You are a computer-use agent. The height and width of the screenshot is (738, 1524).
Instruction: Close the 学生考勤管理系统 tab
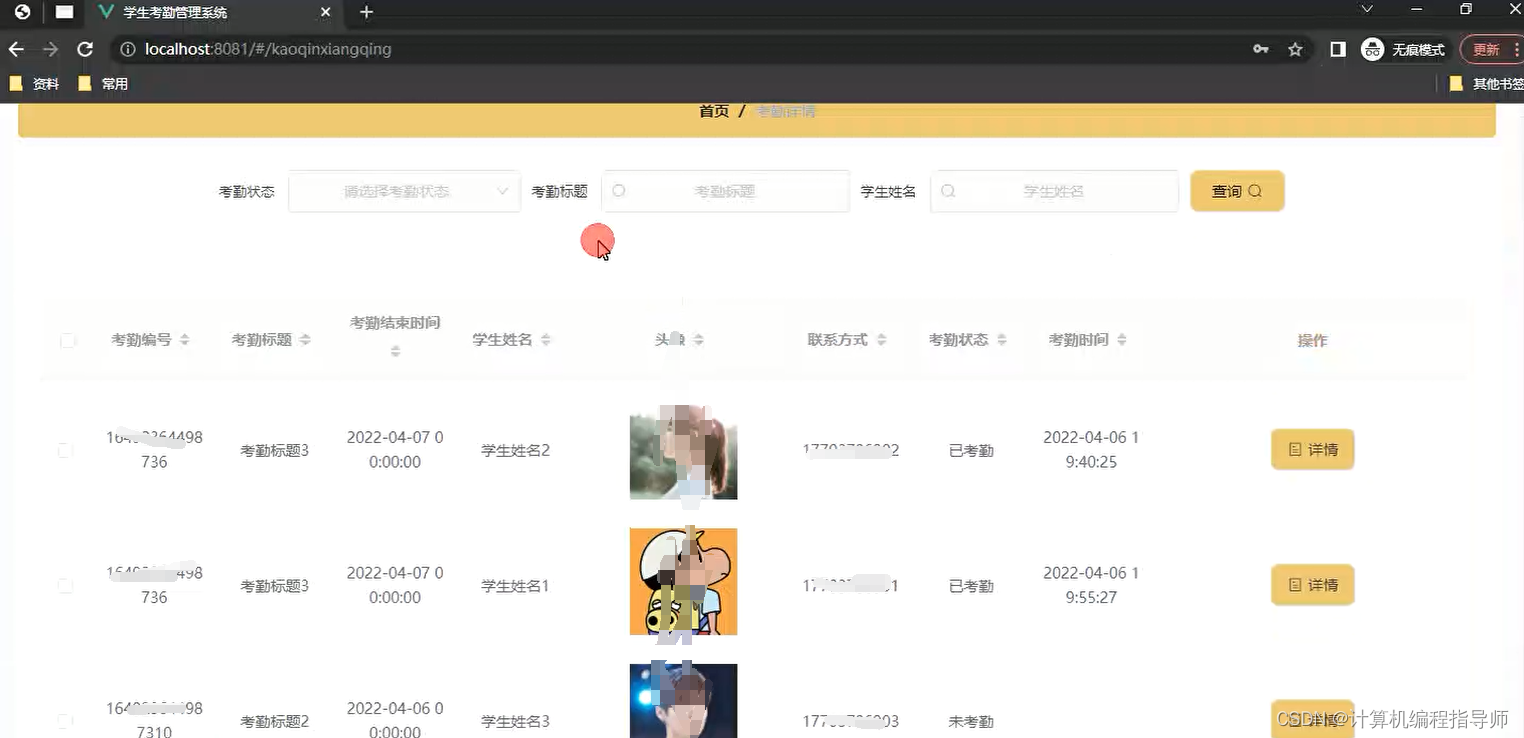(x=325, y=12)
